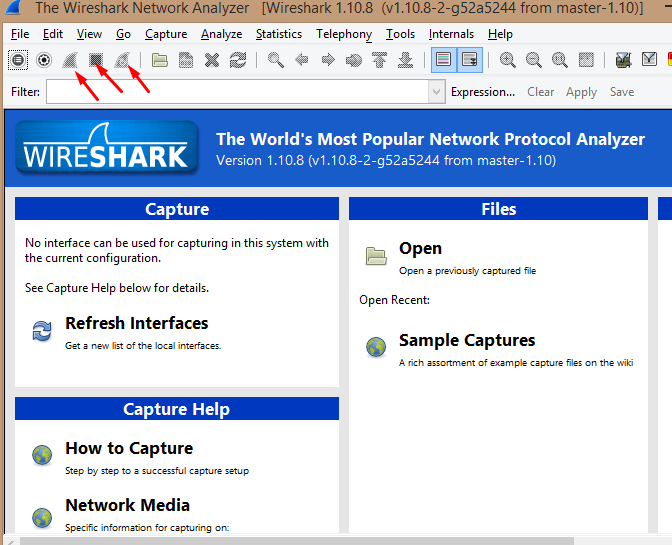Jump to the last packet

(405, 60)
